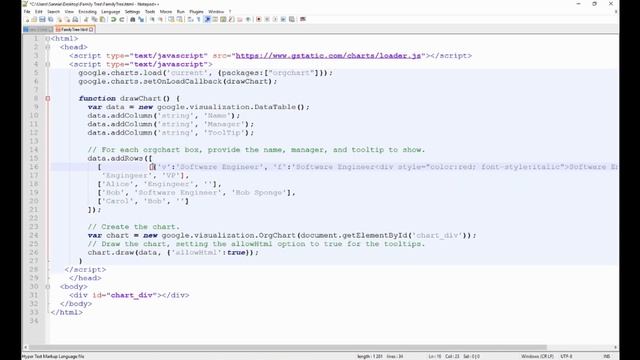Open Replace dialog from toolbar icon

[x=141, y=19]
